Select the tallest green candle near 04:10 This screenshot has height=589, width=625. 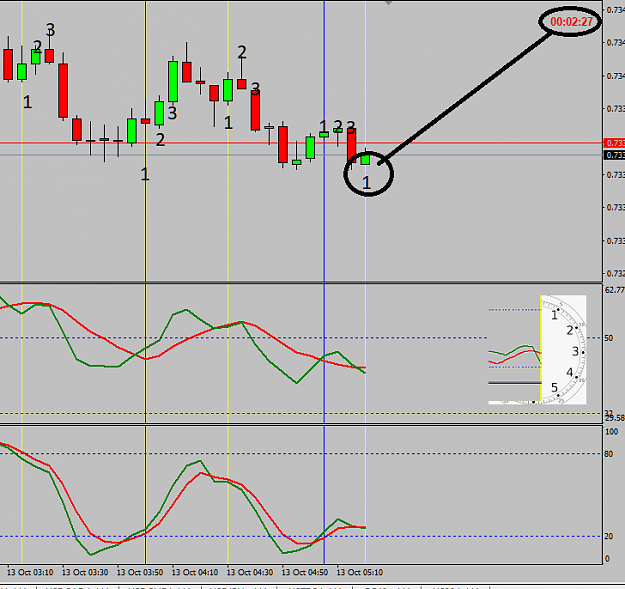[173, 81]
